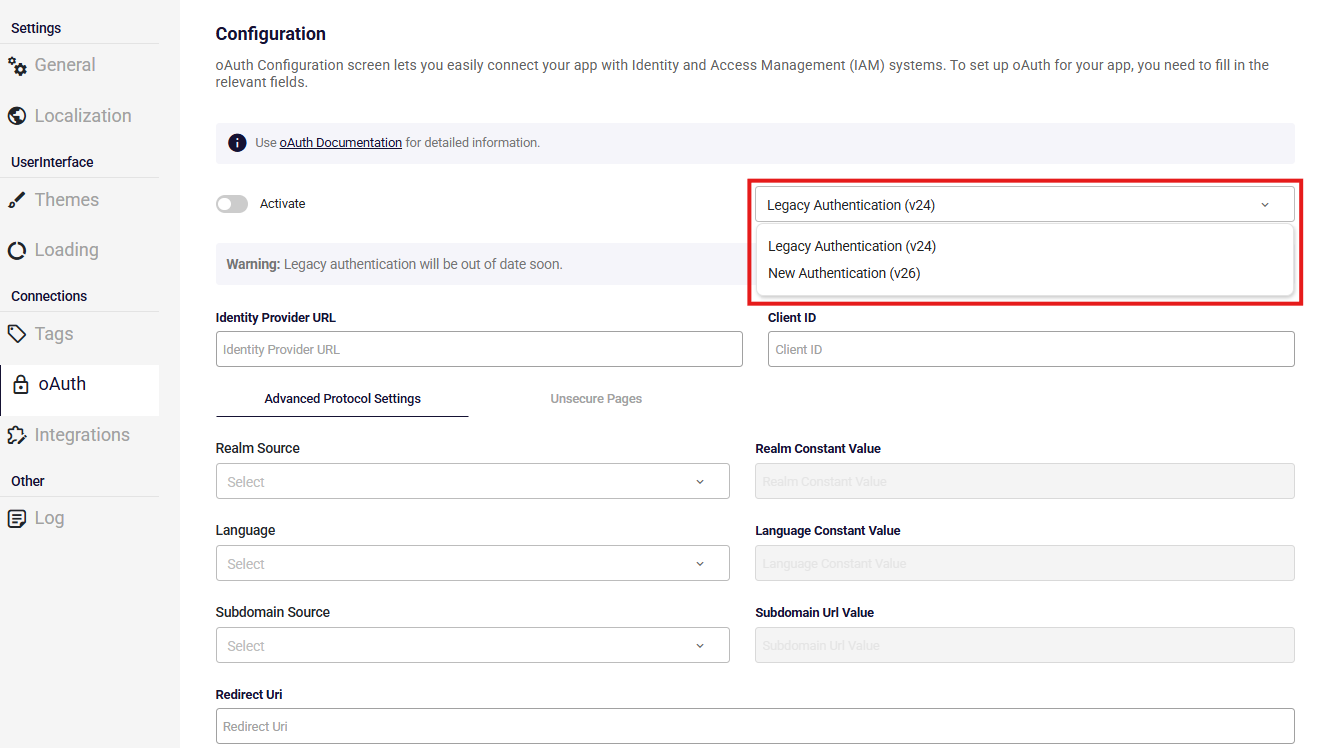The image size is (1331, 748).
Task: Switch to the Unsecure Pages tab
Action: point(596,399)
